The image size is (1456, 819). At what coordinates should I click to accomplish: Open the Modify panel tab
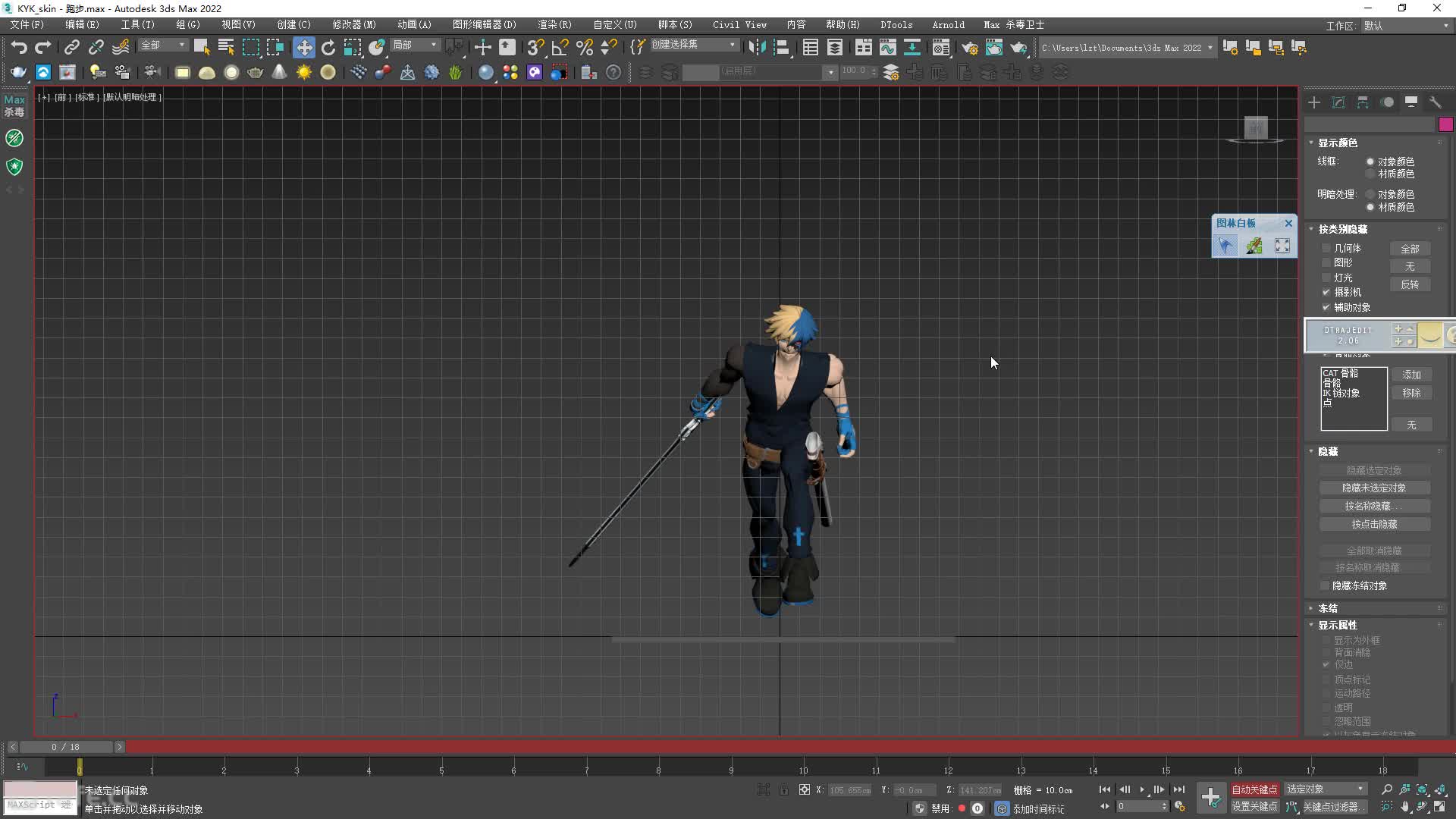1338,102
